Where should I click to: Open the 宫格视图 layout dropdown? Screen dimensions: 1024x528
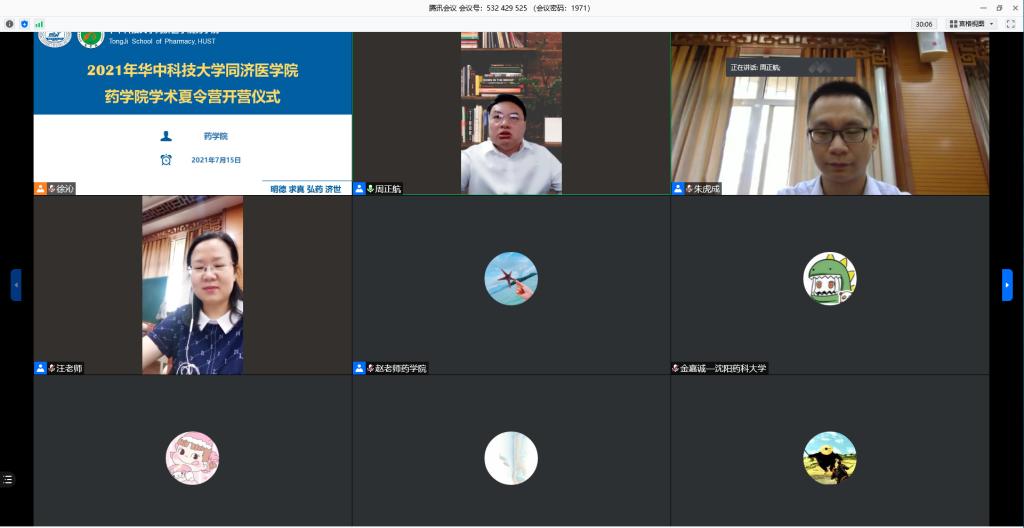click(x=972, y=23)
